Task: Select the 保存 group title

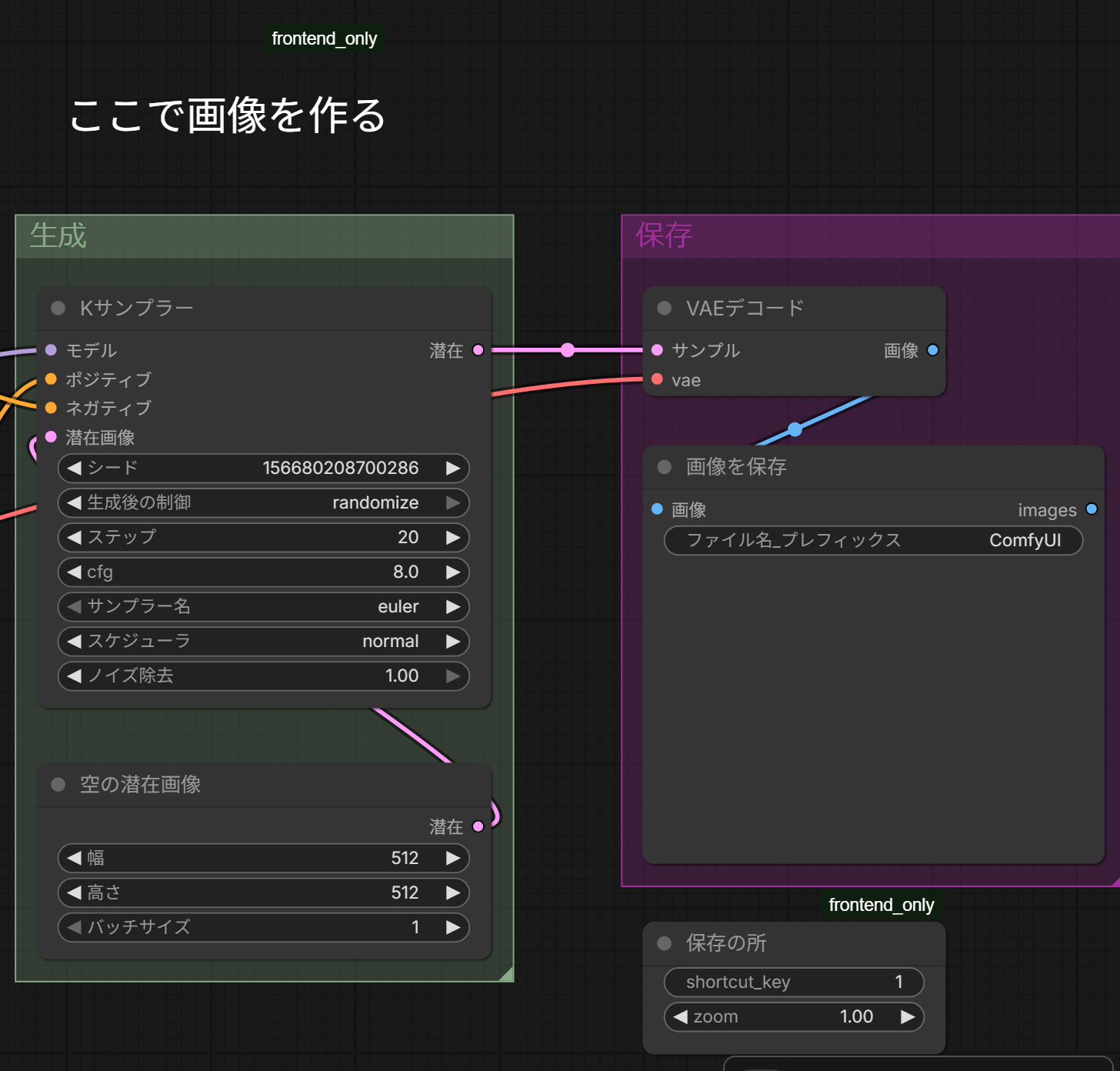Action: (665, 235)
